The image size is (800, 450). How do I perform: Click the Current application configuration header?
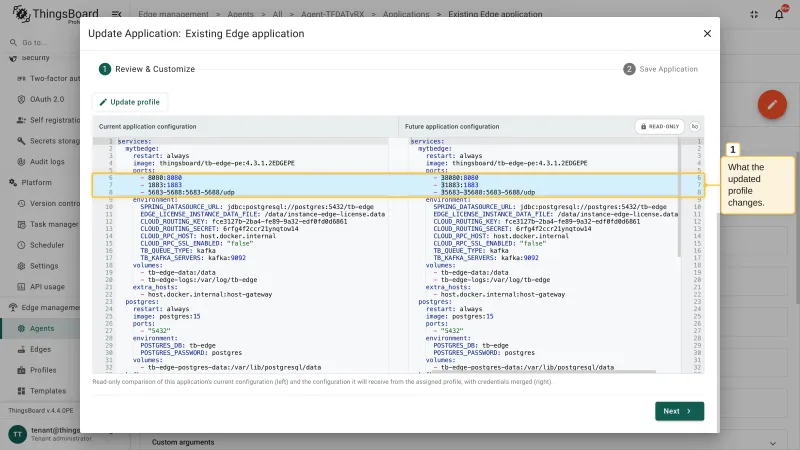coord(147,127)
